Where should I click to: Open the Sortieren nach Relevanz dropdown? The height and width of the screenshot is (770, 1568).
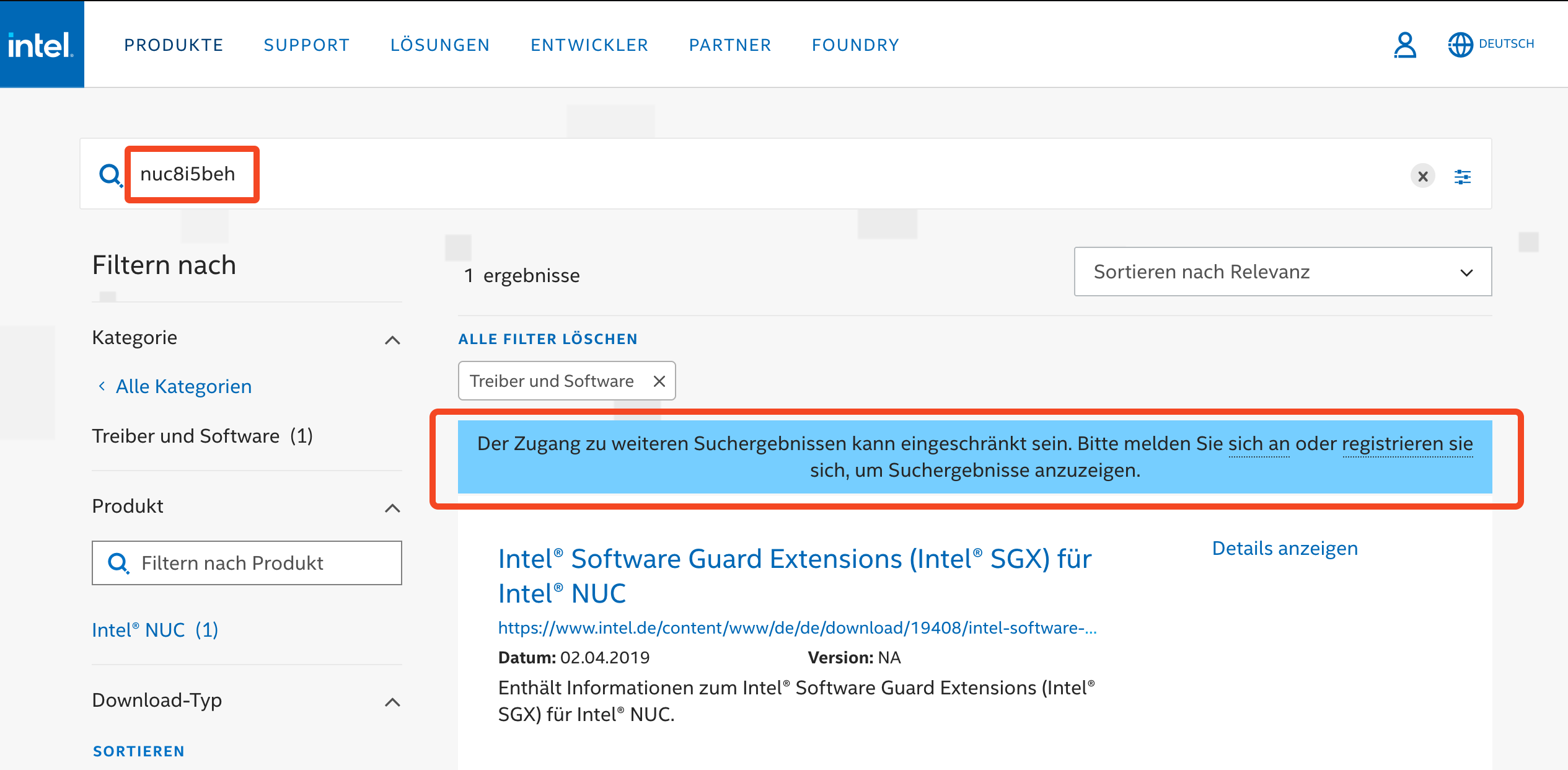click(x=1282, y=272)
